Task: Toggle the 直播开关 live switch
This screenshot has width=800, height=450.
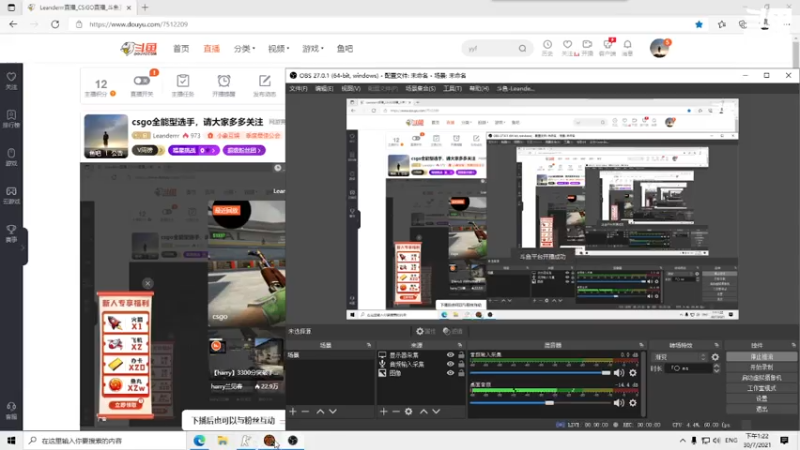Action: pyautogui.click(x=141, y=81)
